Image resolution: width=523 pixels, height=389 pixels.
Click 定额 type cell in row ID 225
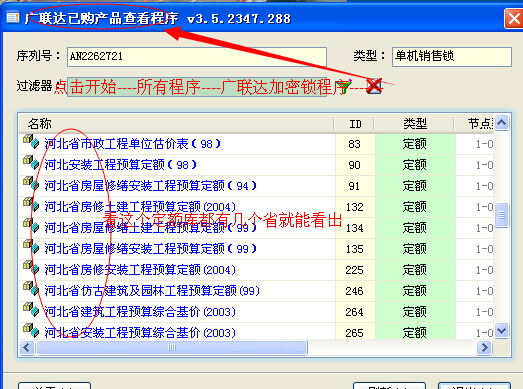pyautogui.click(x=415, y=270)
